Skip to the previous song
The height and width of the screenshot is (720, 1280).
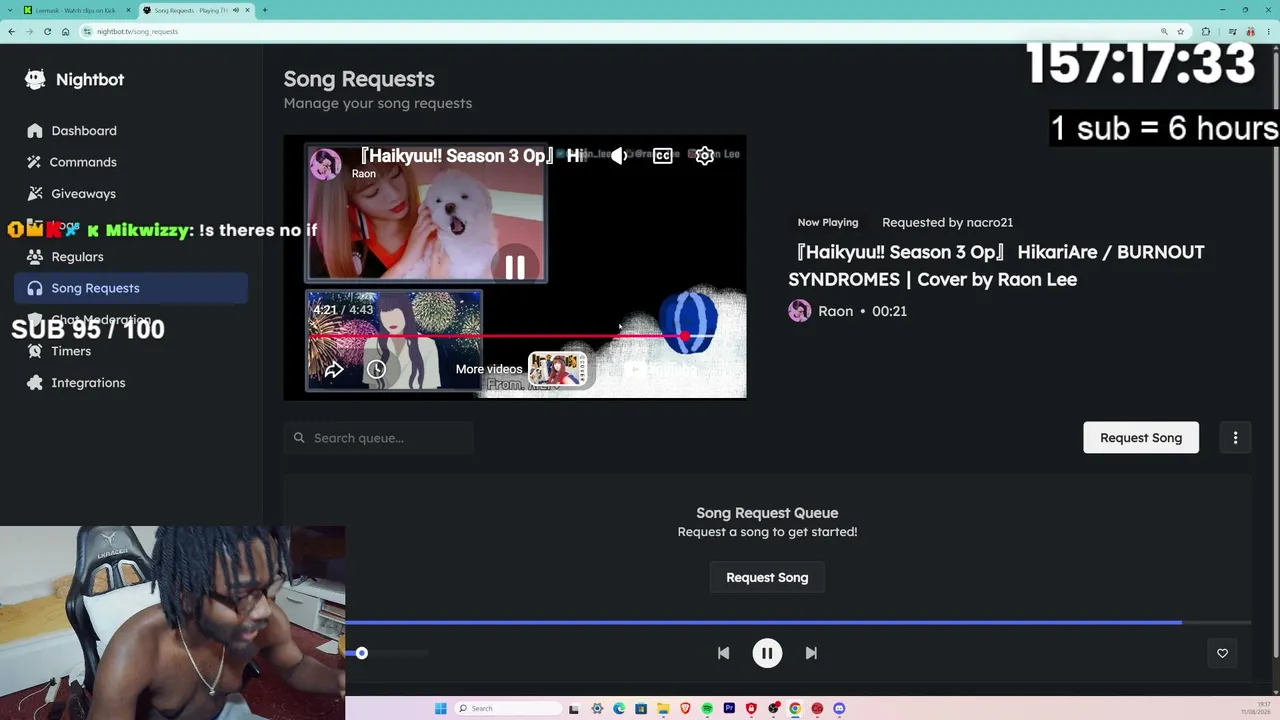pyautogui.click(x=723, y=653)
